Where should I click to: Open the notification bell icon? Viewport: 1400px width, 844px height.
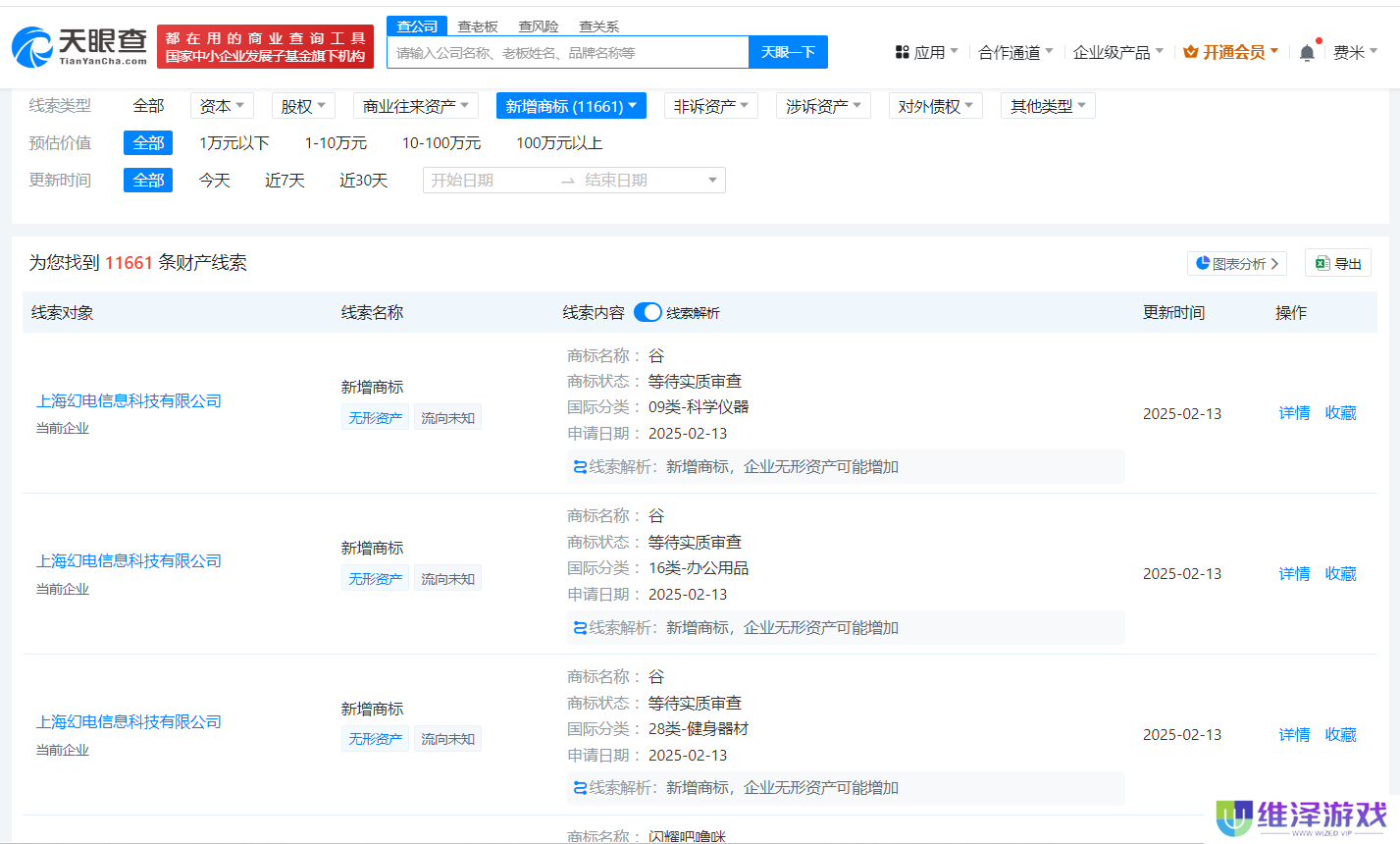pos(1307,51)
